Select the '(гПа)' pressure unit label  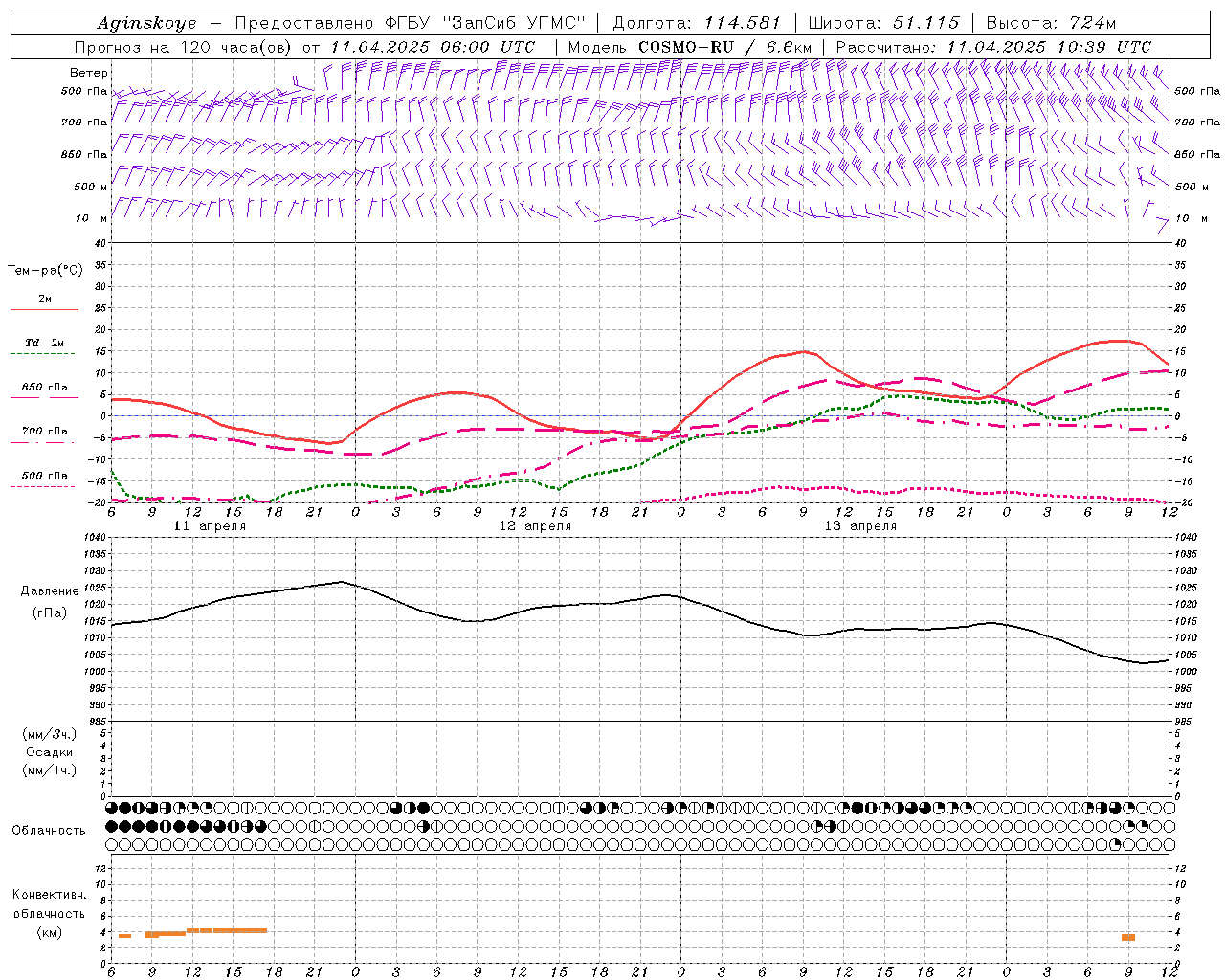(x=49, y=612)
